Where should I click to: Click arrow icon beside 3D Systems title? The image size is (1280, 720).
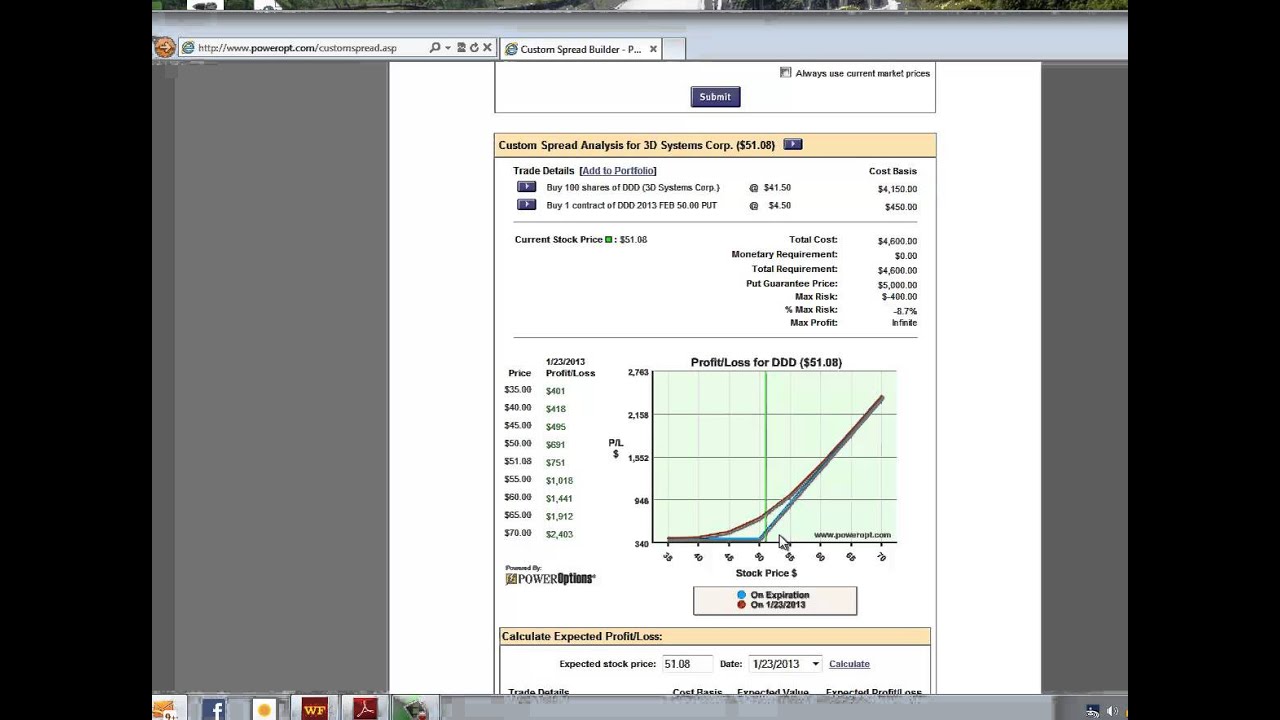[x=792, y=145]
